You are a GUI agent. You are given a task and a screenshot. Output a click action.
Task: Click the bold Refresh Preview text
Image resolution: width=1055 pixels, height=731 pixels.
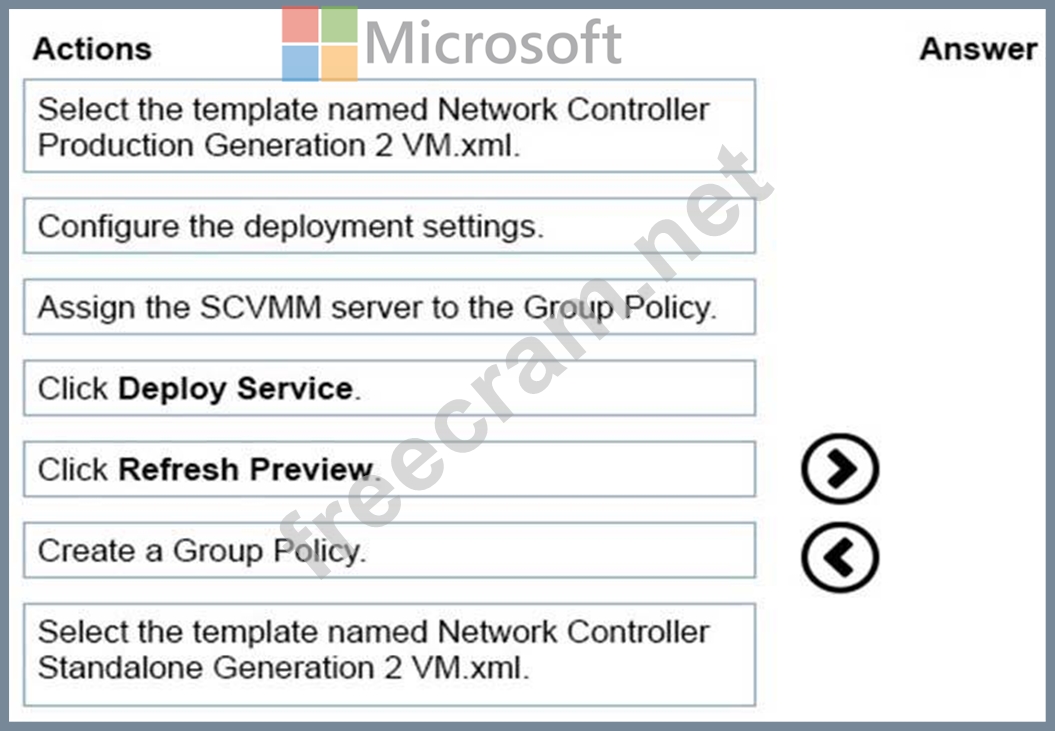(x=246, y=469)
